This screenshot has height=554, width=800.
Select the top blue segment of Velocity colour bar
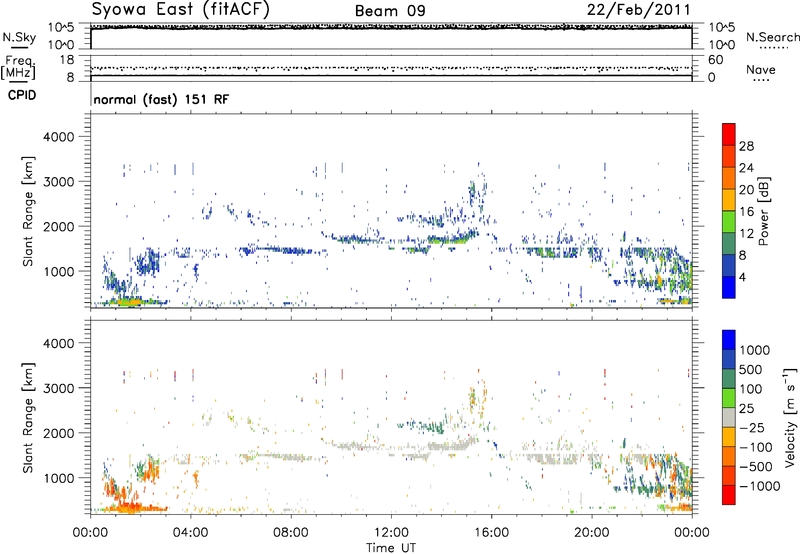tap(729, 340)
